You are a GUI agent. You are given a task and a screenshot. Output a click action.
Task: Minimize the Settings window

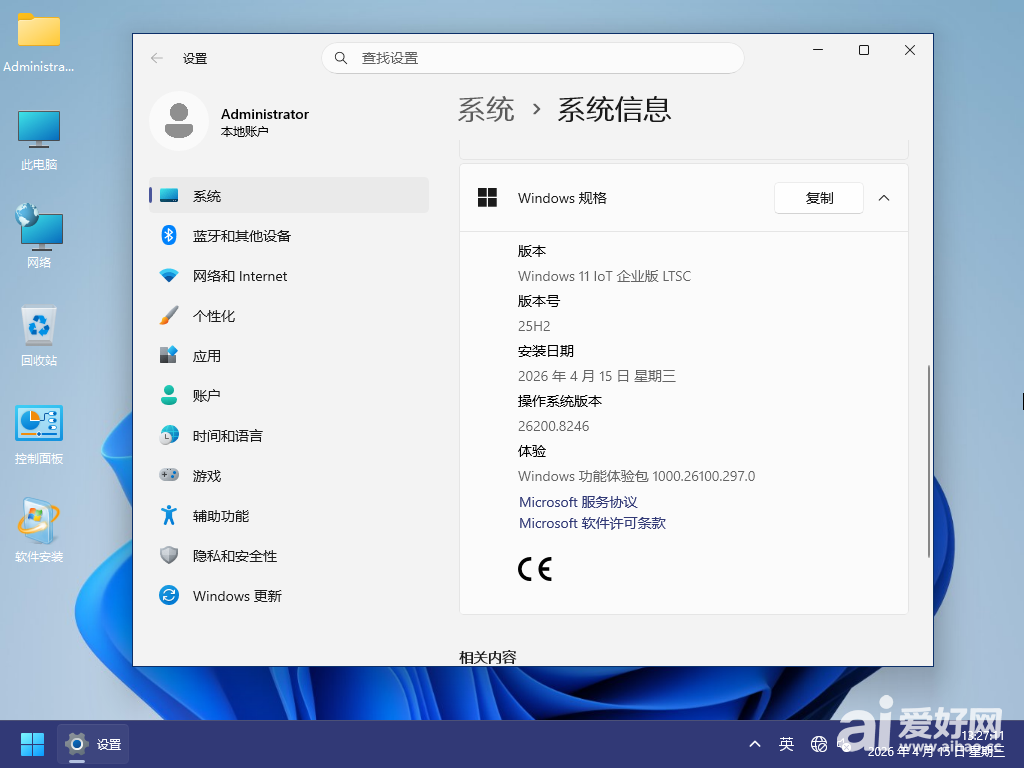point(818,50)
